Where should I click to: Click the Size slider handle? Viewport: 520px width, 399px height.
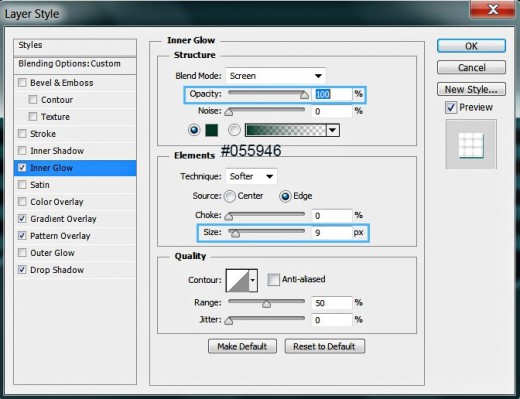pos(235,234)
